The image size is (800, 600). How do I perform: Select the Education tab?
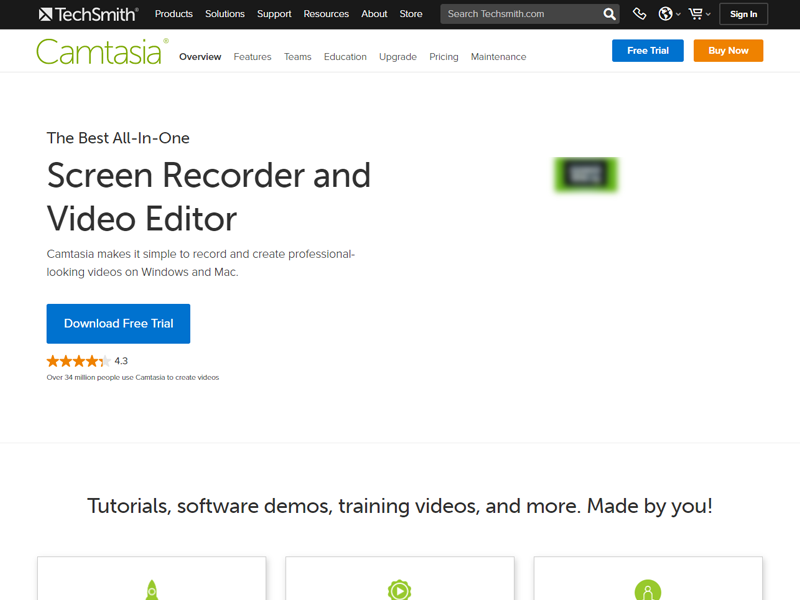pyautogui.click(x=345, y=57)
